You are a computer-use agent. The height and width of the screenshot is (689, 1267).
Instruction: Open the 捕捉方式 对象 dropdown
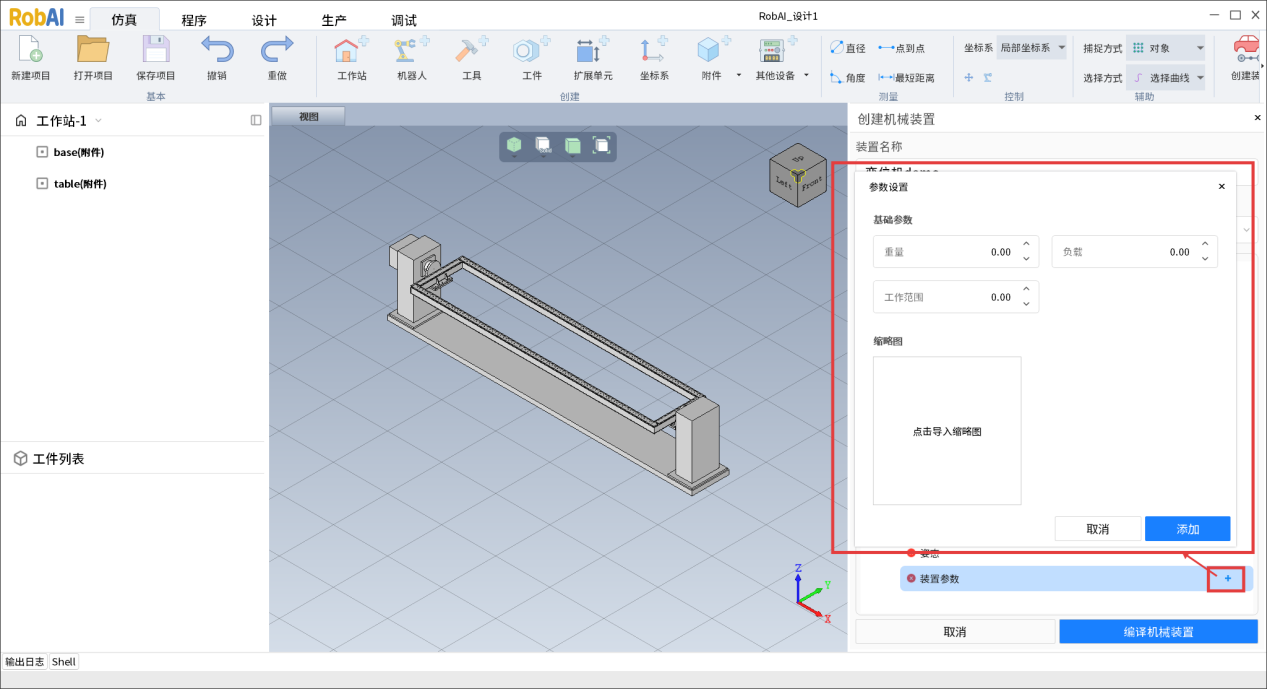click(x=1166, y=48)
